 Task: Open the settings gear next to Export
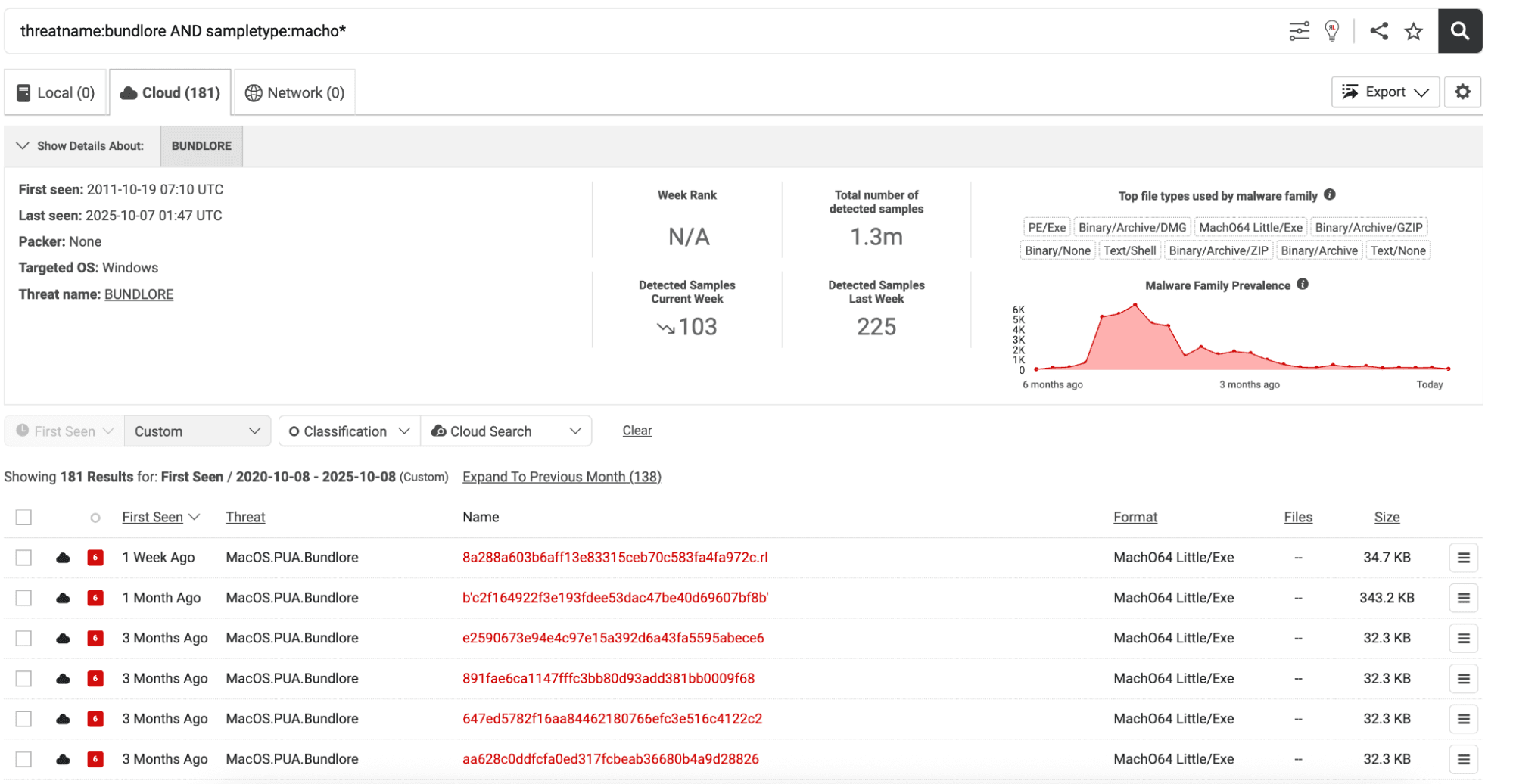(x=1463, y=92)
